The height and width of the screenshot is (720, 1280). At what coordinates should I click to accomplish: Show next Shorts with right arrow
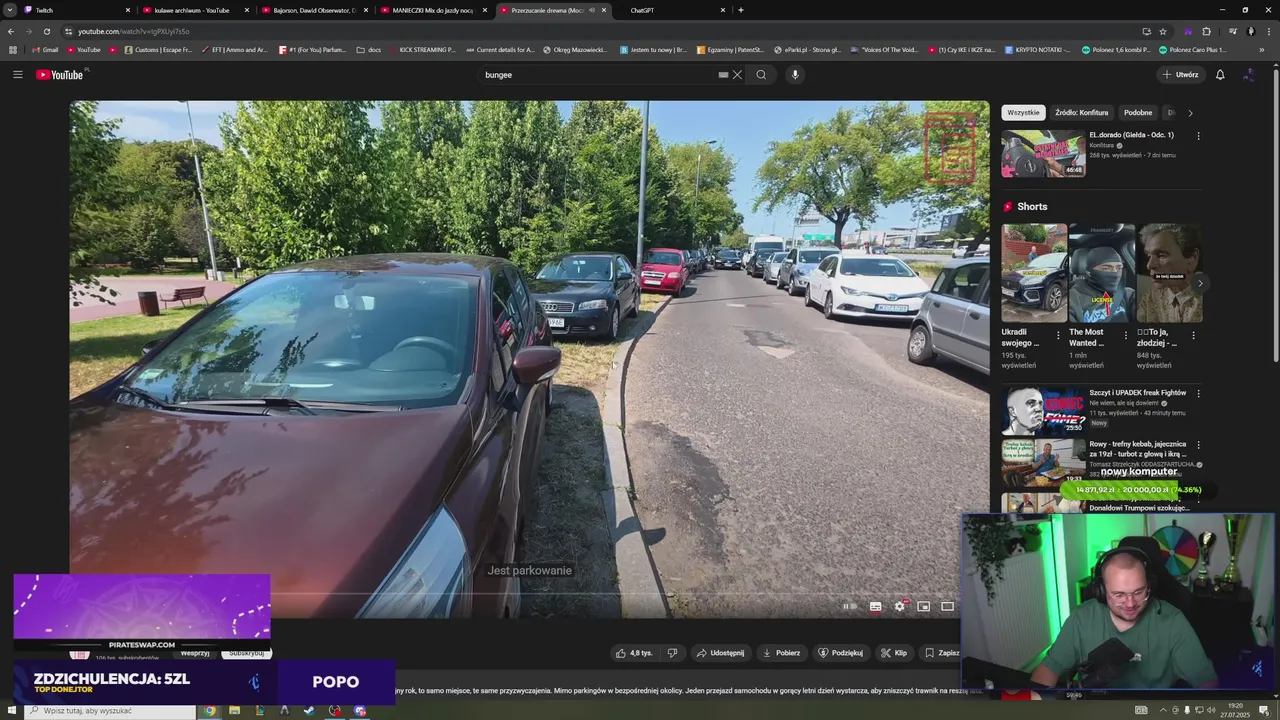(x=1200, y=283)
